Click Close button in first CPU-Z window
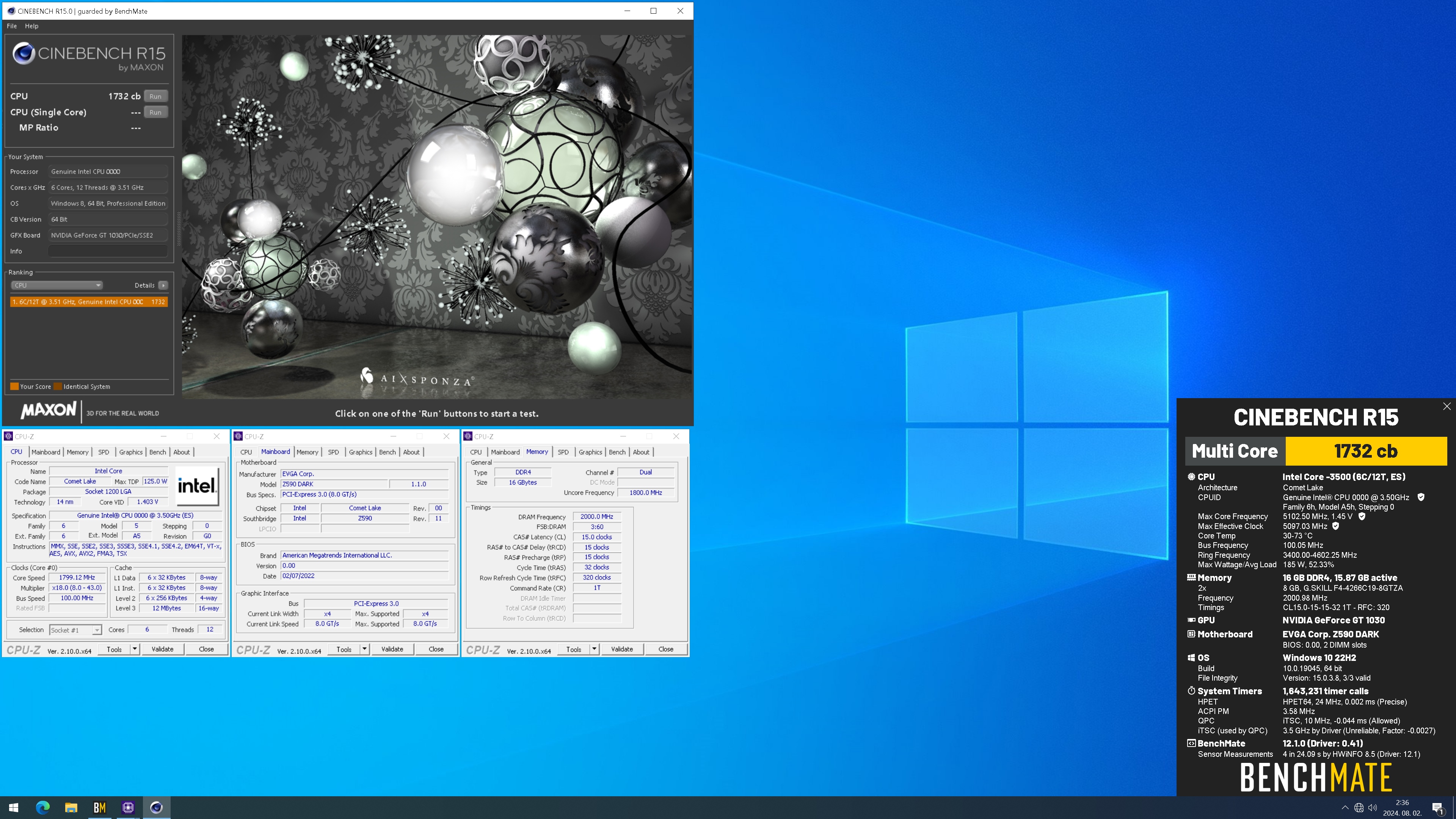This screenshot has height=819, width=1456. pyautogui.click(x=206, y=649)
